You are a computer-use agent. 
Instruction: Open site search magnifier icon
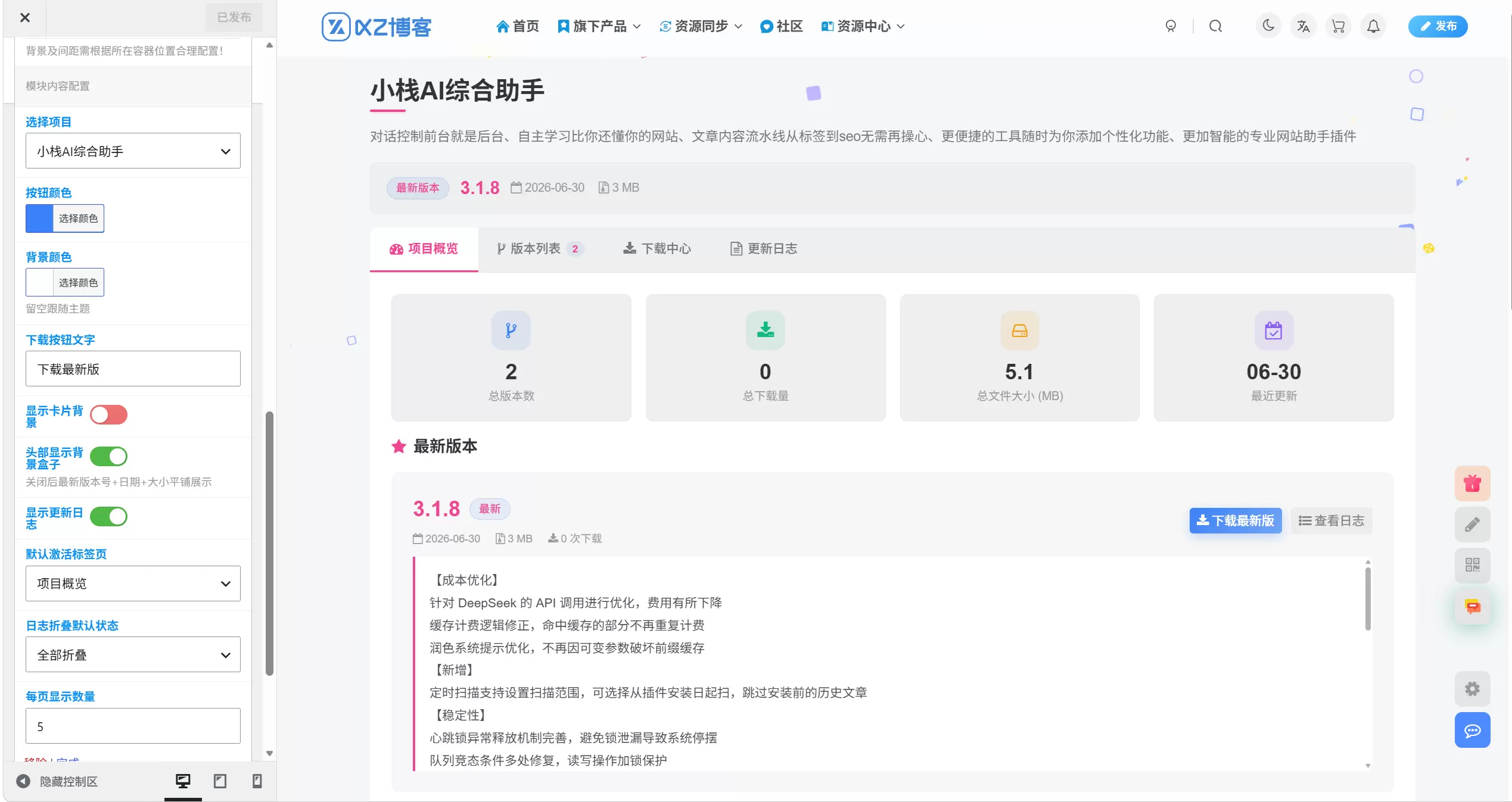pos(1215,26)
